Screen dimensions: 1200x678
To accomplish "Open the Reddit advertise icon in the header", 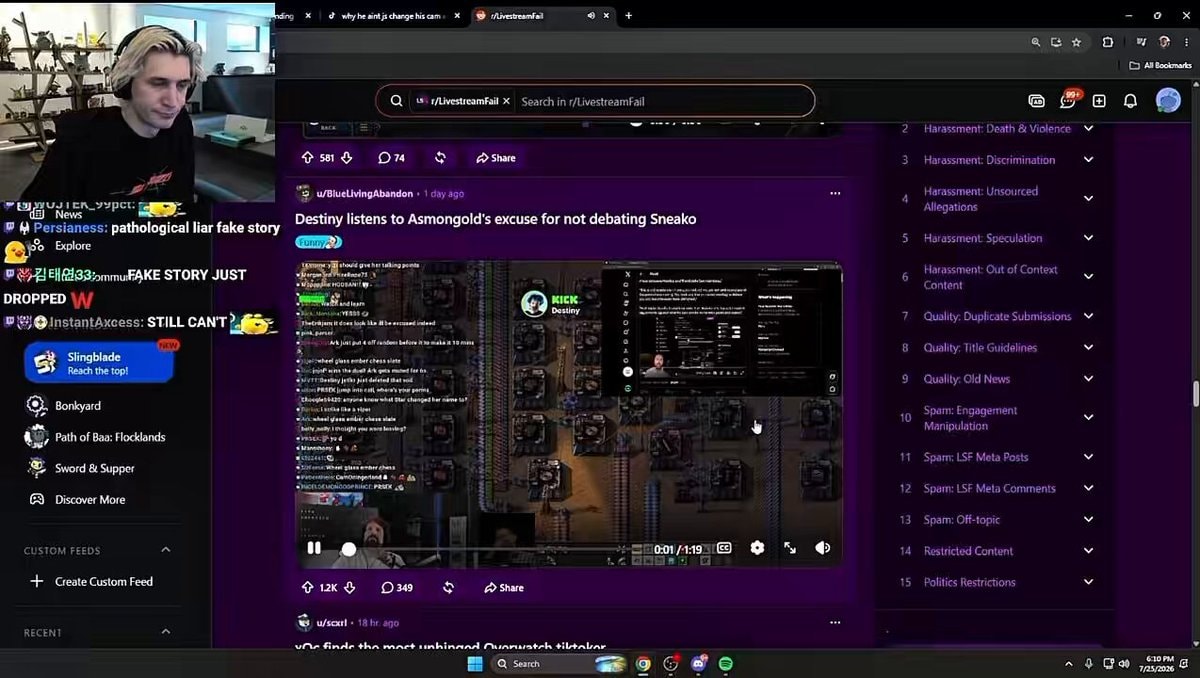I will tap(1036, 101).
